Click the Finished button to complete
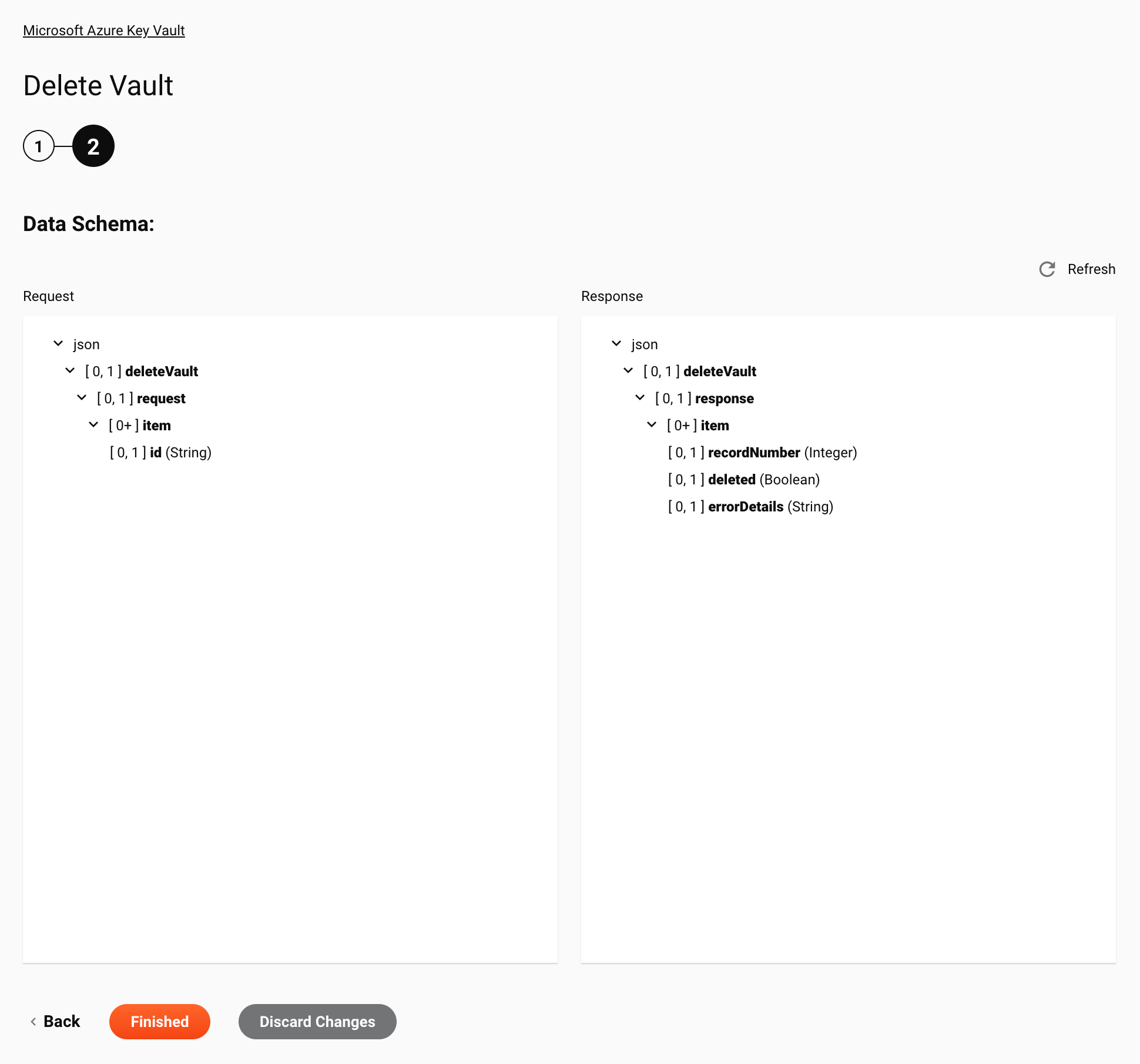 159,1022
